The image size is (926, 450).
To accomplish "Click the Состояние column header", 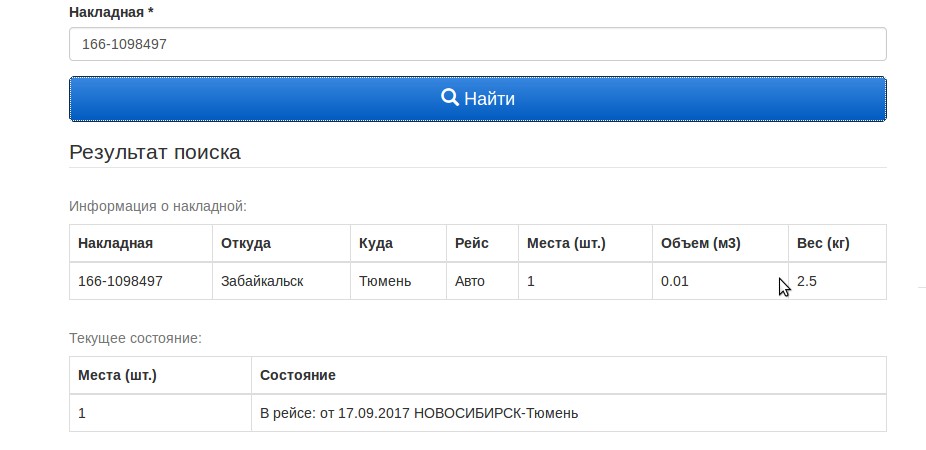I will tap(298, 375).
